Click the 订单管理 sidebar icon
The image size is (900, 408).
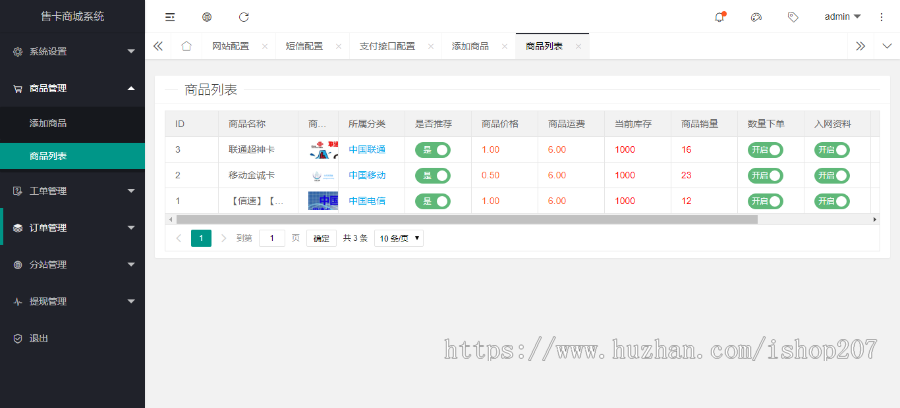pyautogui.click(x=18, y=228)
